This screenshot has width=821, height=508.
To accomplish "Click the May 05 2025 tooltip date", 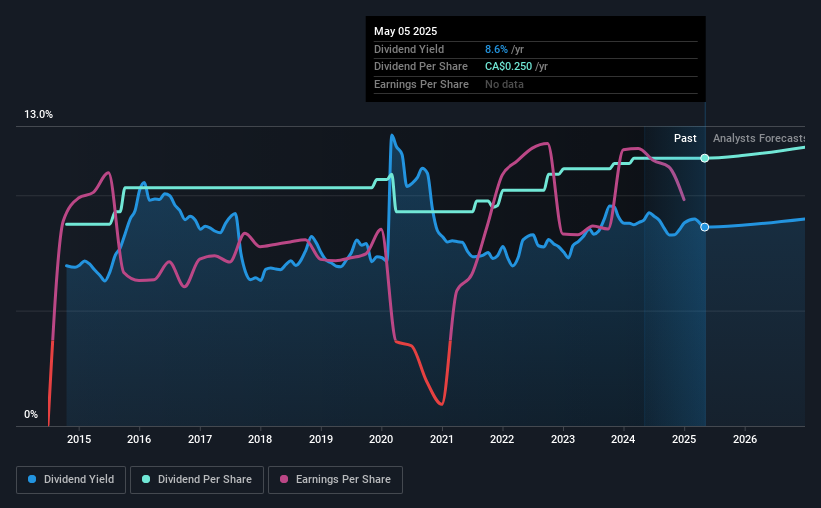I will click(x=405, y=31).
